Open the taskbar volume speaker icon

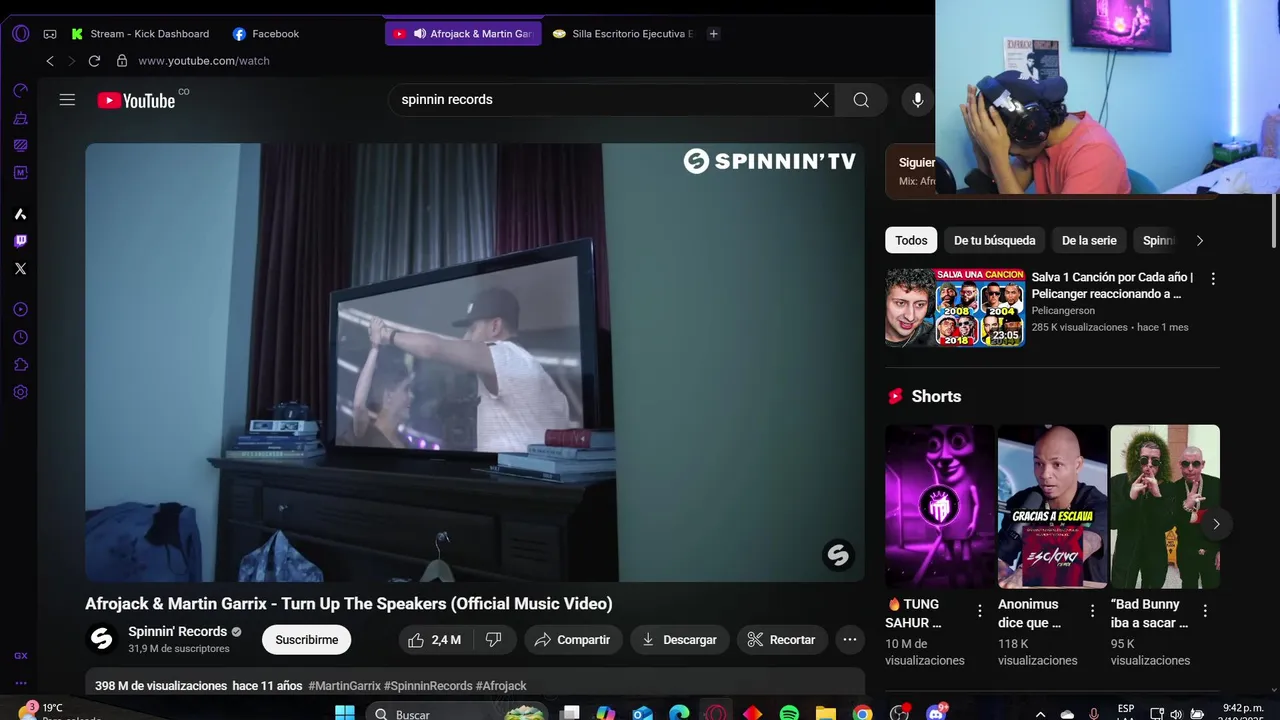coord(1175,714)
